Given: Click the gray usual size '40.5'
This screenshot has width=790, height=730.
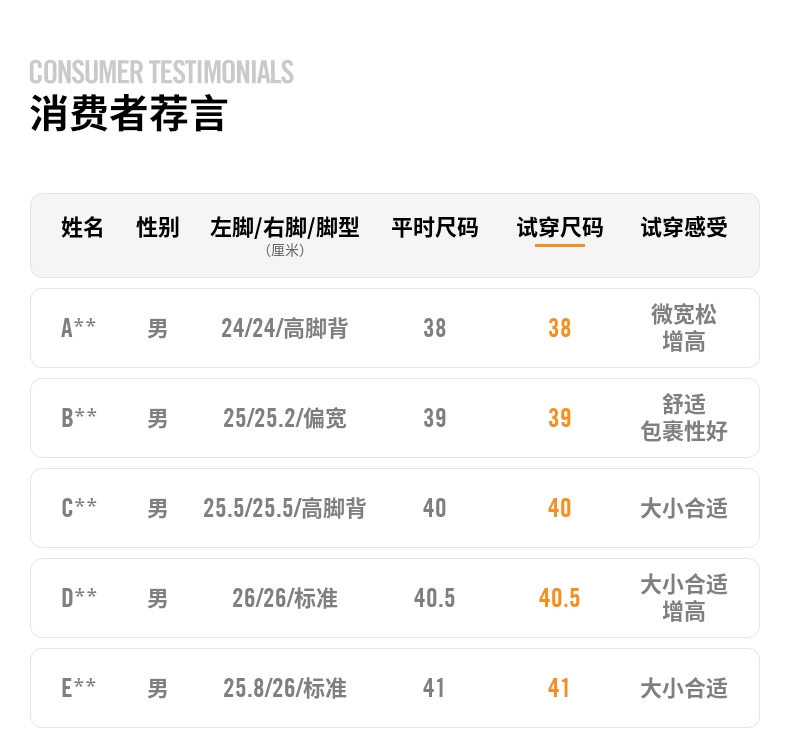Looking at the screenshot, I should point(435,599).
